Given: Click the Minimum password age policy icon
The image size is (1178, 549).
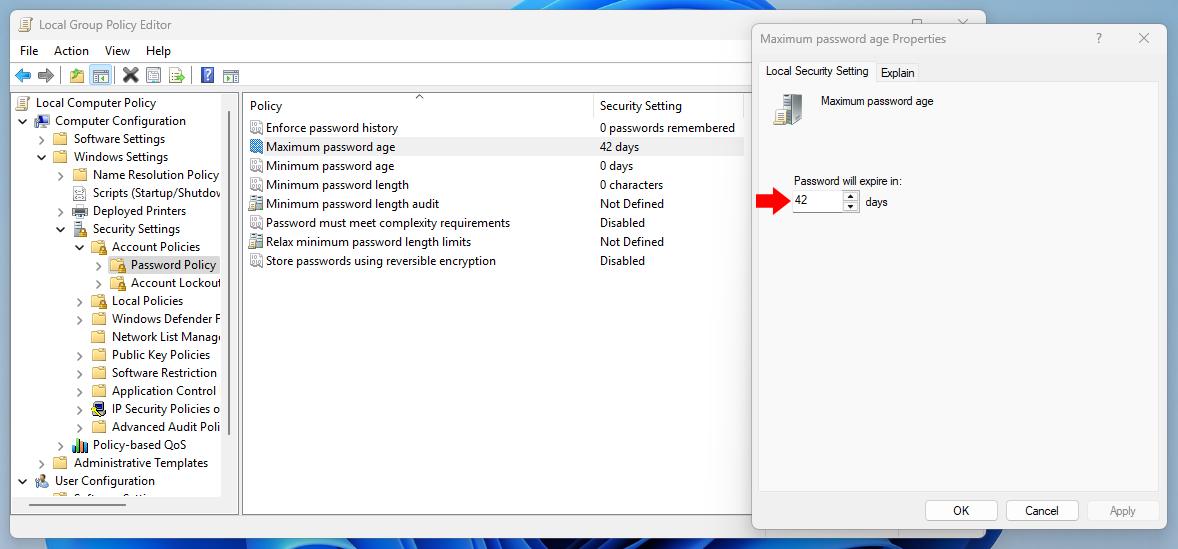Looking at the screenshot, I should pos(256,166).
